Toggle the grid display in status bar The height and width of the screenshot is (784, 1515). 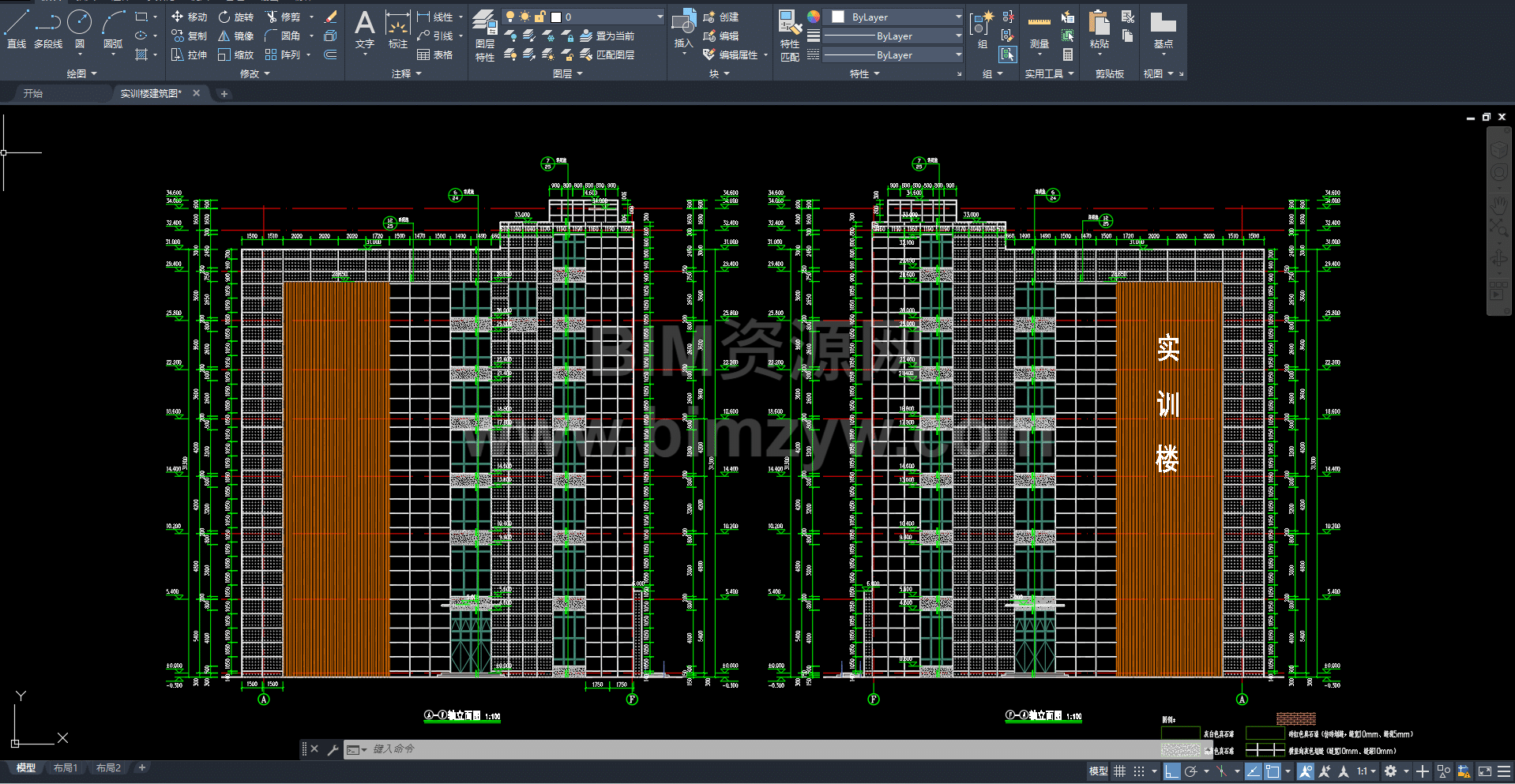point(1119,771)
